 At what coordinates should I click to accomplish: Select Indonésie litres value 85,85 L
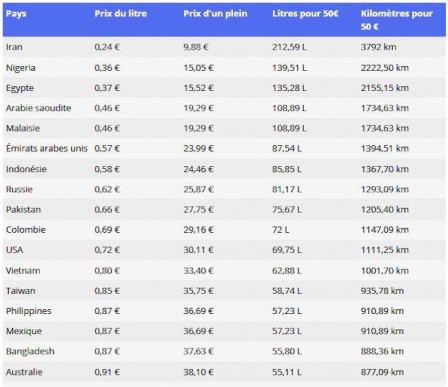coord(287,169)
